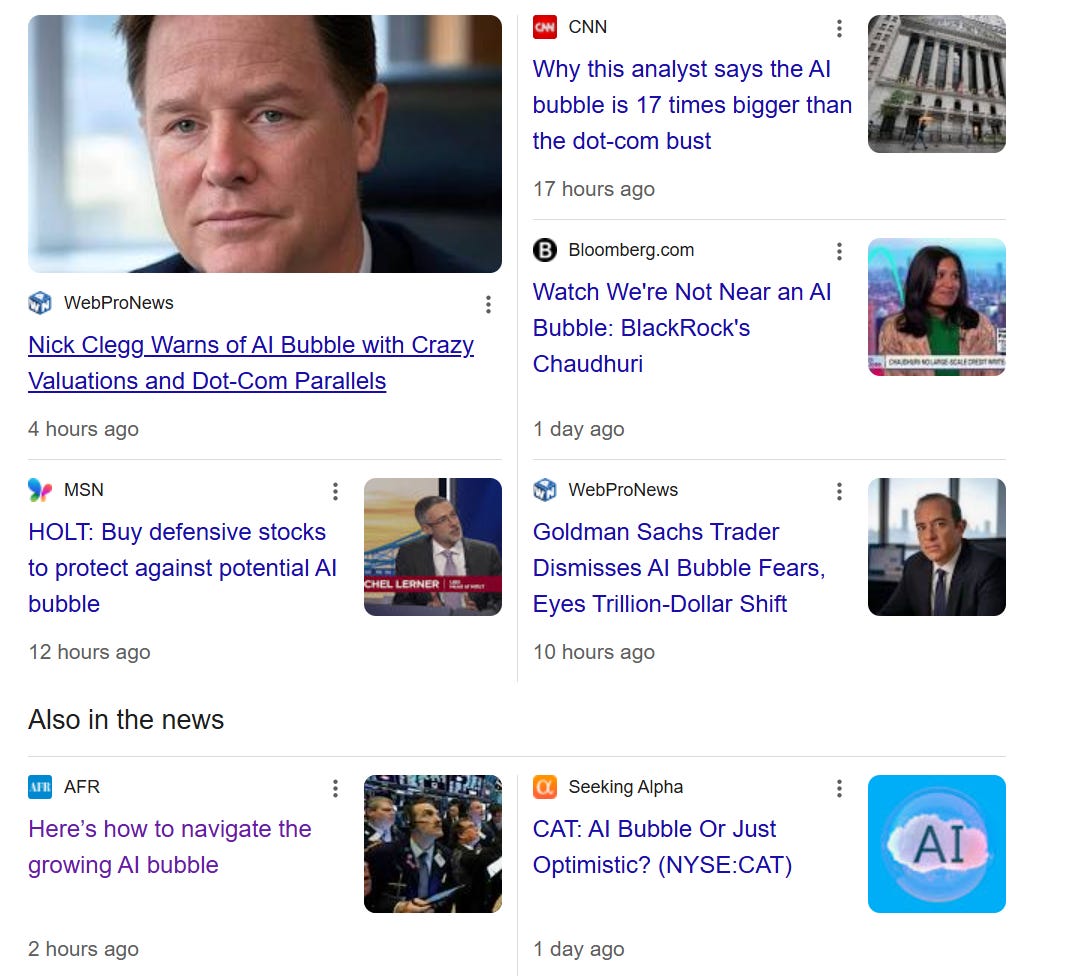The width and height of the screenshot is (1069, 976).
Task: Click the MSN source name
Action: point(84,490)
